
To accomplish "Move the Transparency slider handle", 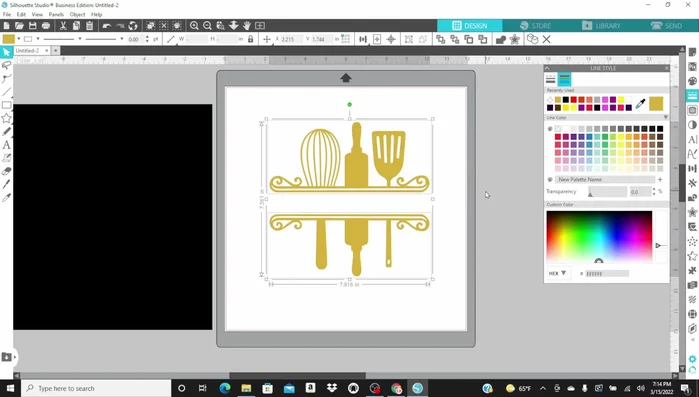I will pyautogui.click(x=590, y=194).
